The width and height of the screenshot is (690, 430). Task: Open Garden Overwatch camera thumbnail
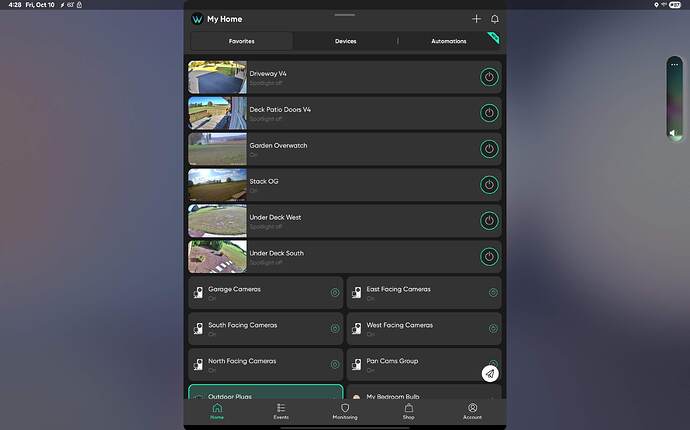pos(217,149)
